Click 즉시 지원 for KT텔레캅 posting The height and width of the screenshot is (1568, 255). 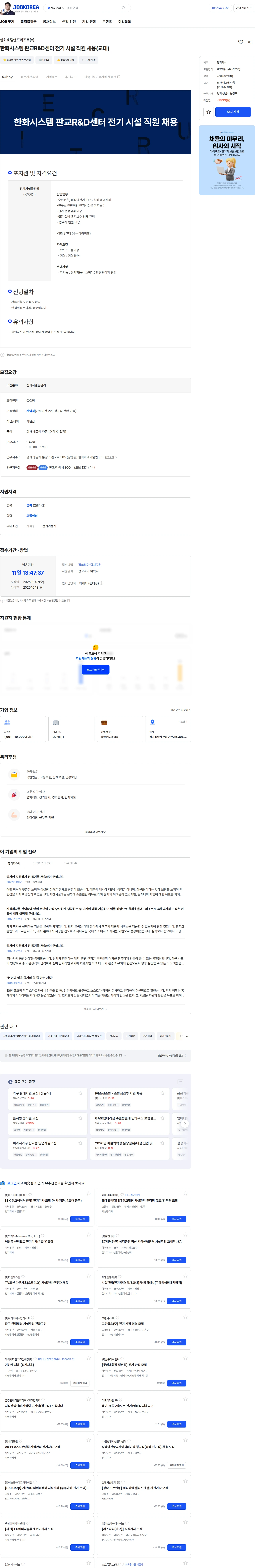[177, 1219]
